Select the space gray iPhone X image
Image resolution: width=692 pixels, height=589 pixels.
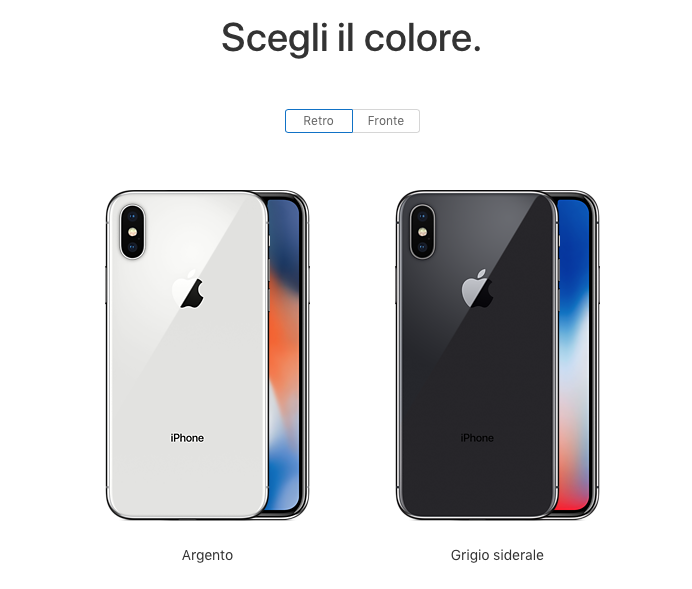497,355
